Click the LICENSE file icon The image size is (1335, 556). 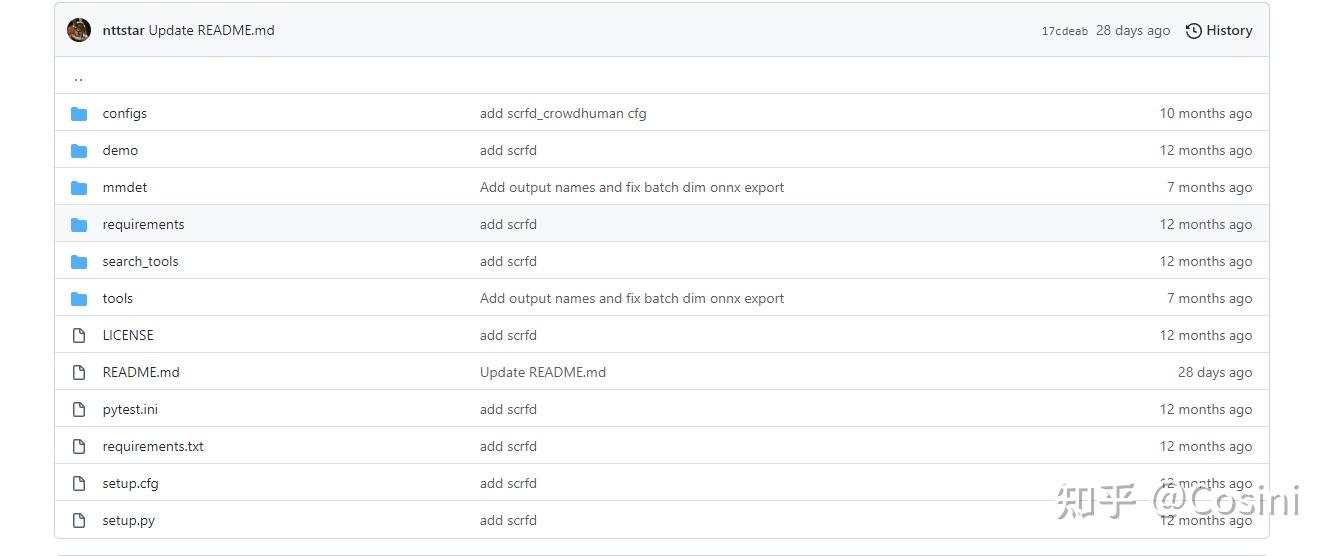(79, 336)
